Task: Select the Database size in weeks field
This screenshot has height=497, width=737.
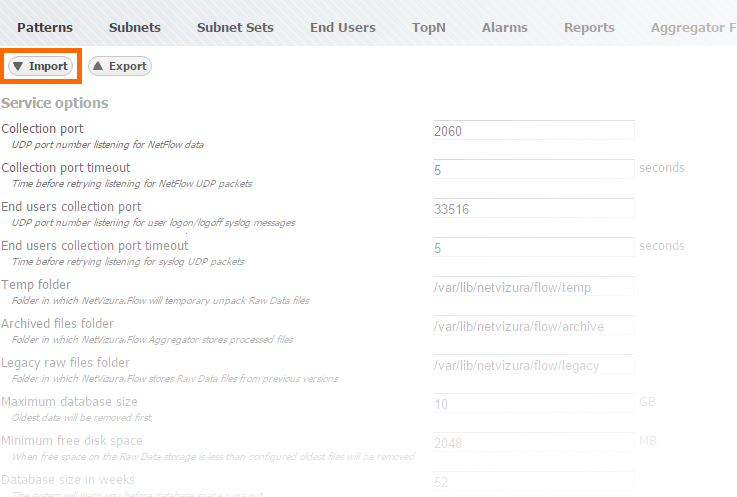Action: point(533,481)
